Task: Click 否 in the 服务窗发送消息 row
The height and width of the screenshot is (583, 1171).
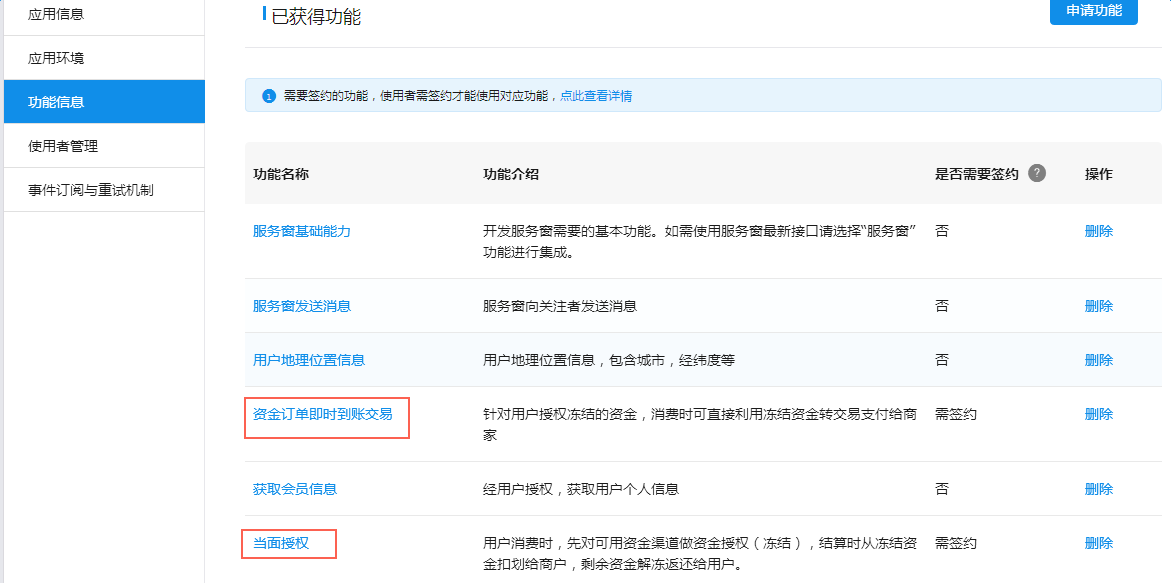Action: tap(942, 306)
